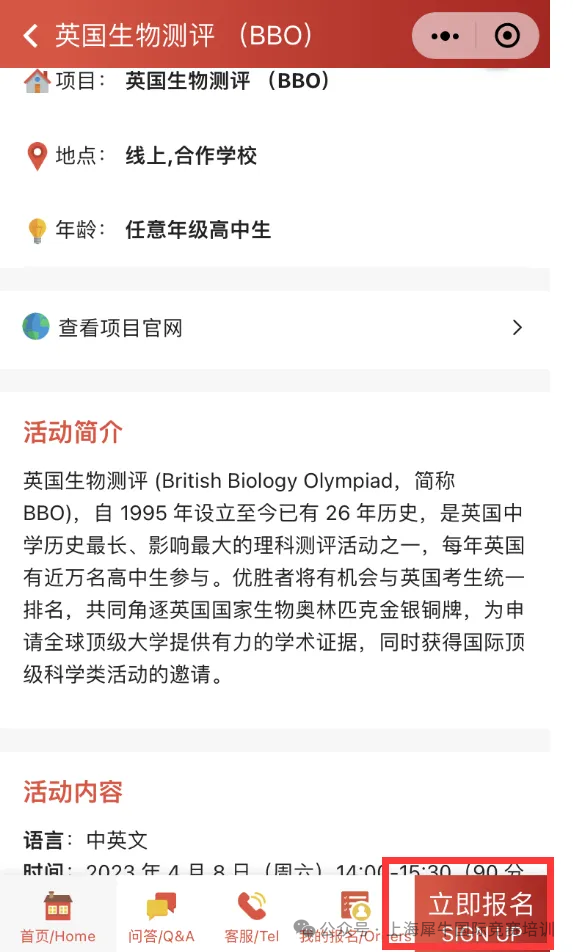573x952 pixels.
Task: Click the globe icon for official site
Action: pos(36,327)
